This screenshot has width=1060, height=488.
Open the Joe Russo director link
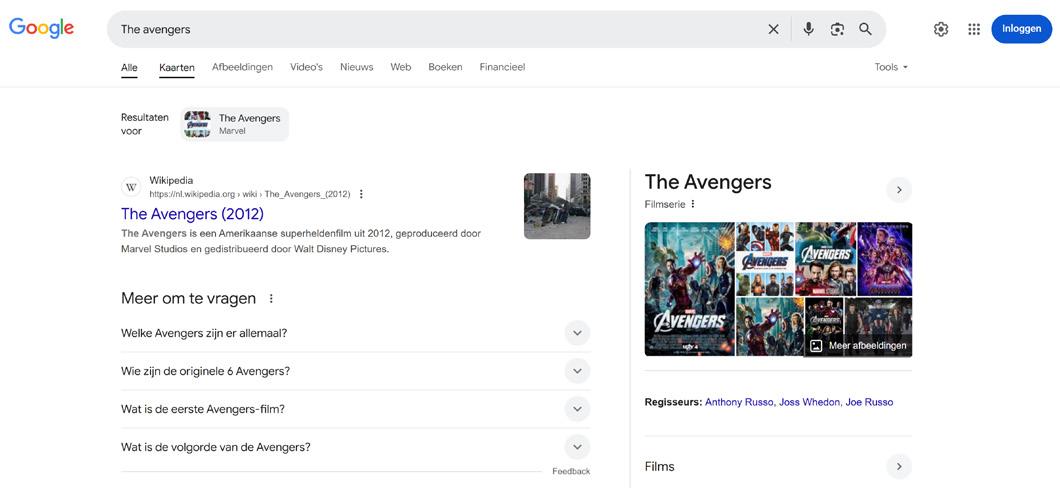(869, 402)
